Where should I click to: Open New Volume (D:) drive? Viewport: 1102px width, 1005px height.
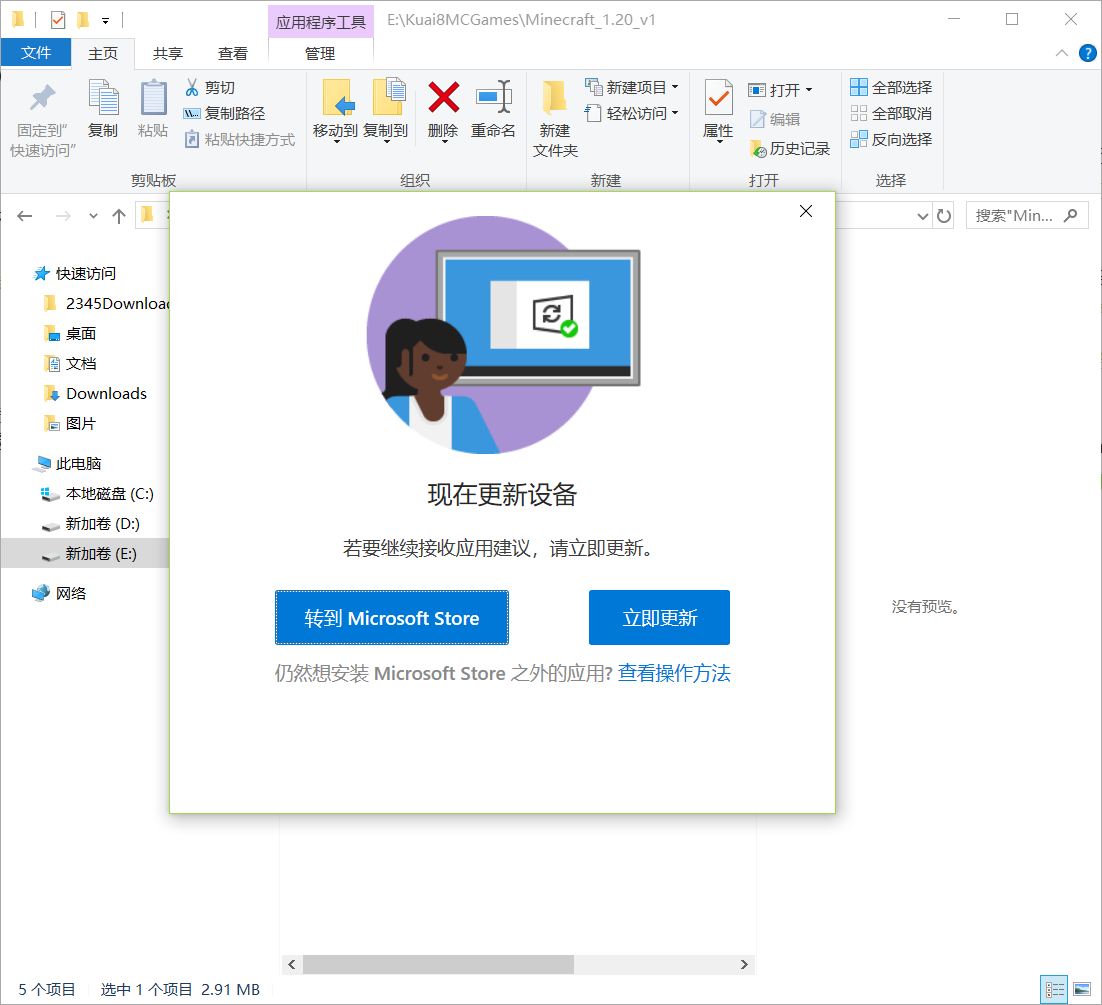click(x=91, y=524)
